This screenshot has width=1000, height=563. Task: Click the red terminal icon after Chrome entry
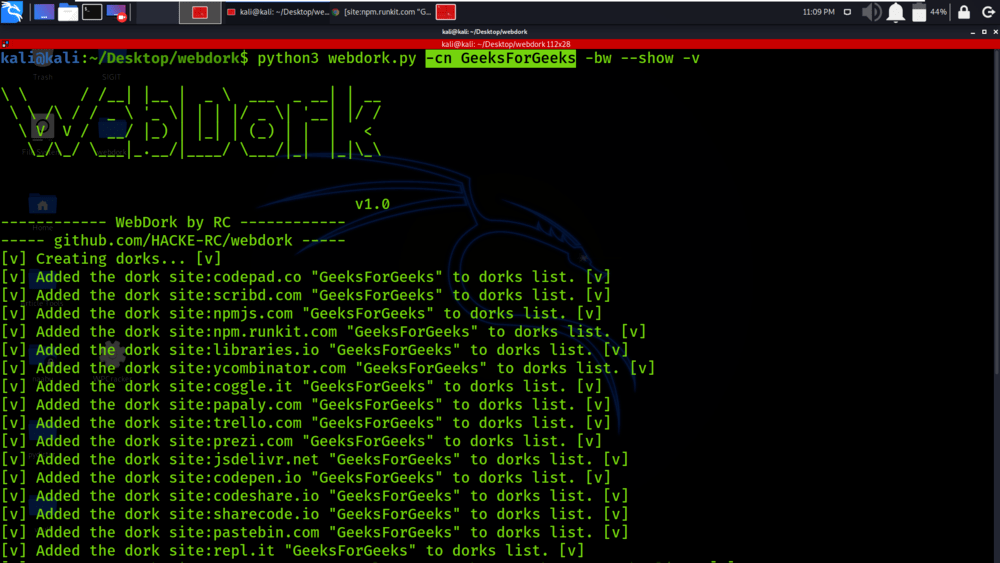[445, 12]
